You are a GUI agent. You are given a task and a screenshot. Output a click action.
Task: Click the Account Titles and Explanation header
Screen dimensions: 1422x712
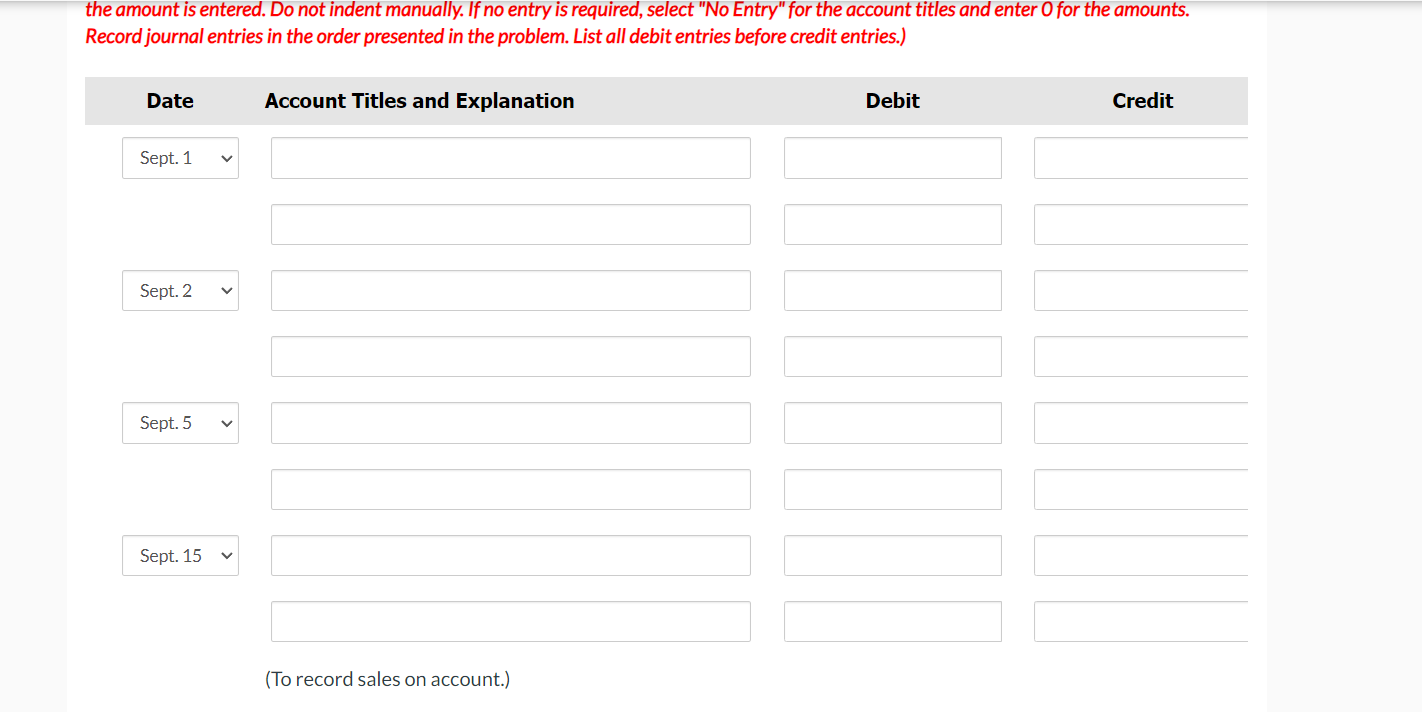click(x=419, y=100)
